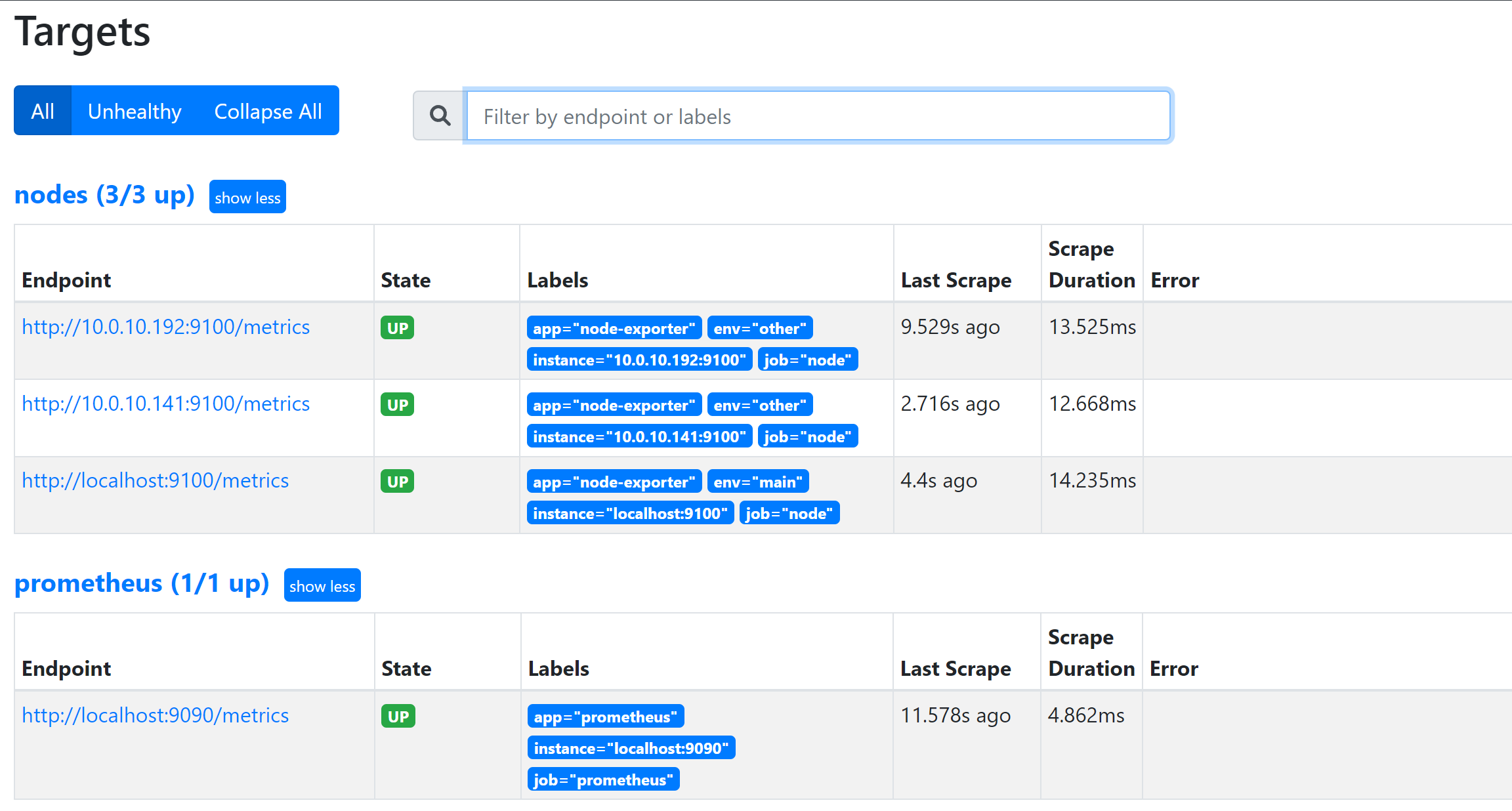Click the env="main" label badge
The width and height of the screenshot is (1512, 811).
click(x=758, y=482)
